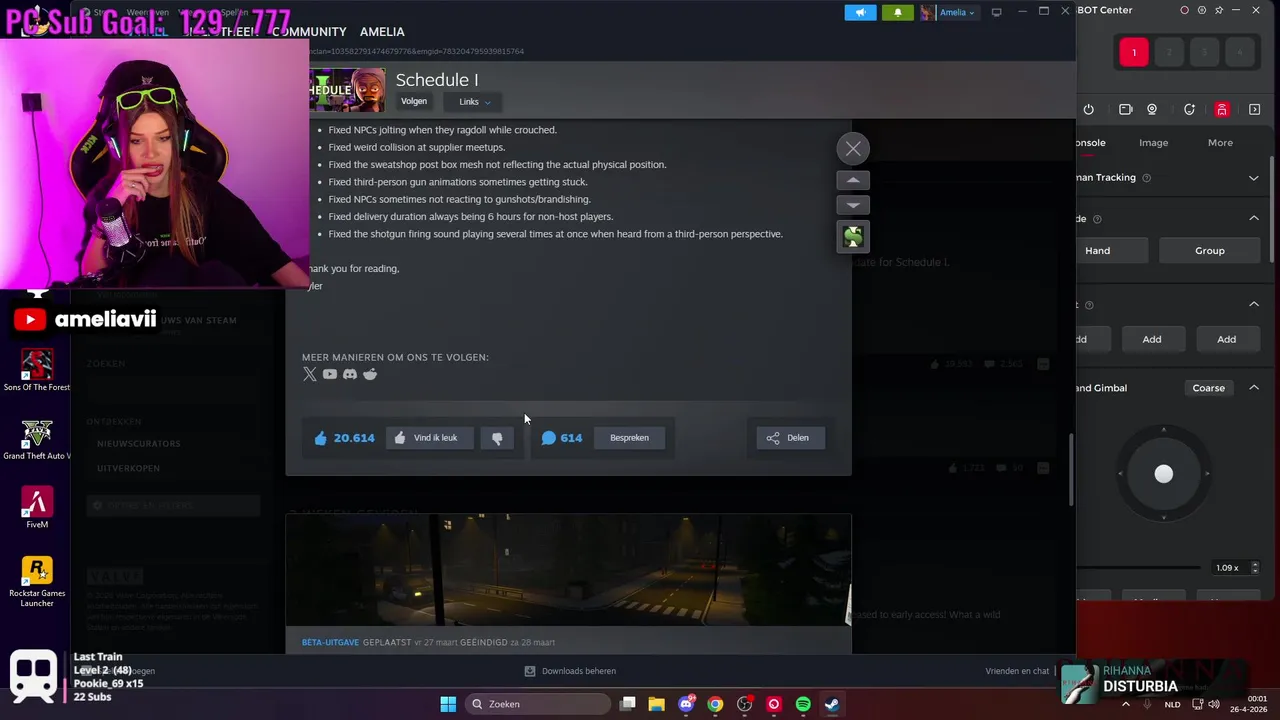Open the YouTube follow link icon
This screenshot has height=720, width=1280.
pos(330,374)
